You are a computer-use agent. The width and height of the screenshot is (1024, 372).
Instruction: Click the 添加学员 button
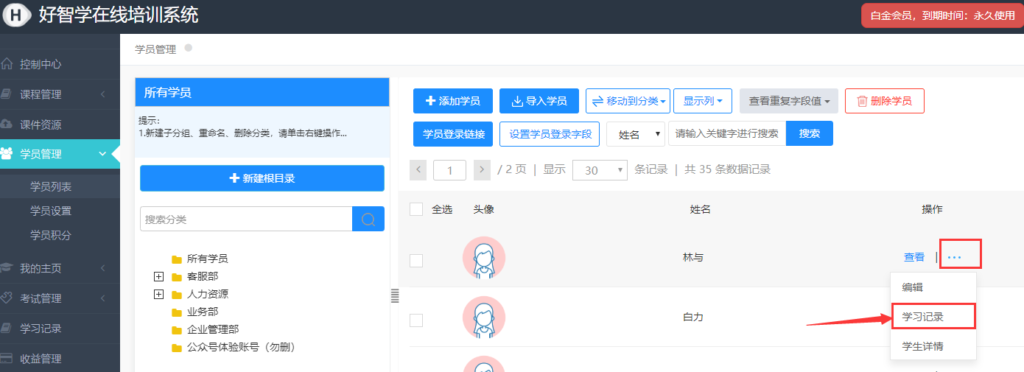[453, 101]
